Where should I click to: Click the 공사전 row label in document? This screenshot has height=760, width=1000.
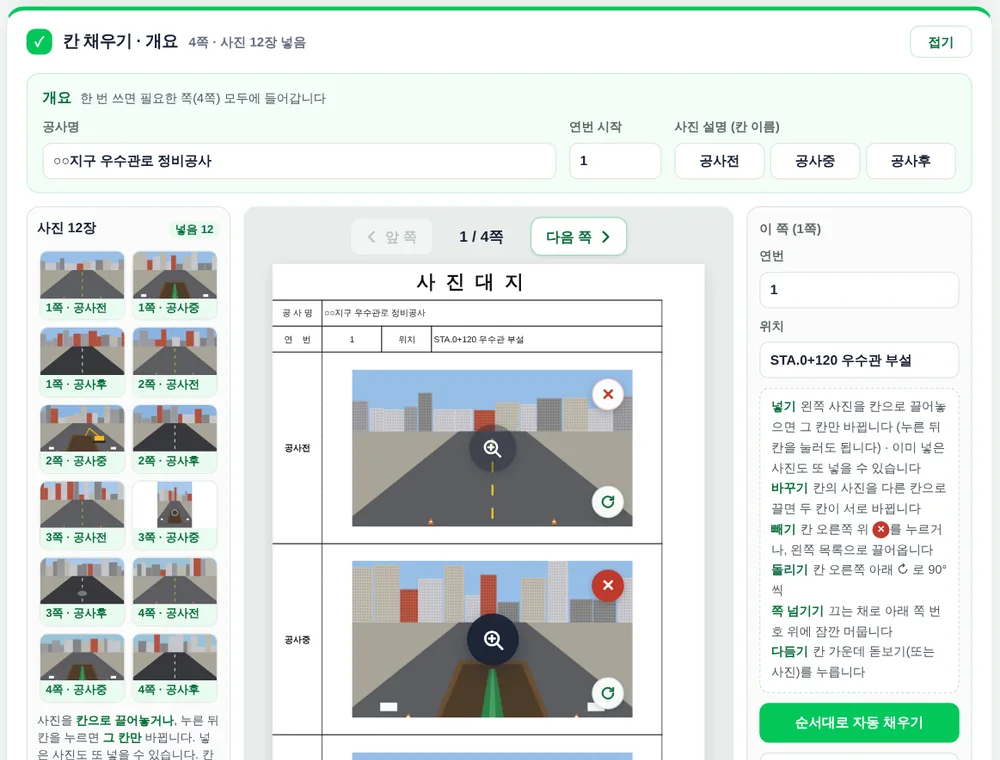[x=297, y=448]
